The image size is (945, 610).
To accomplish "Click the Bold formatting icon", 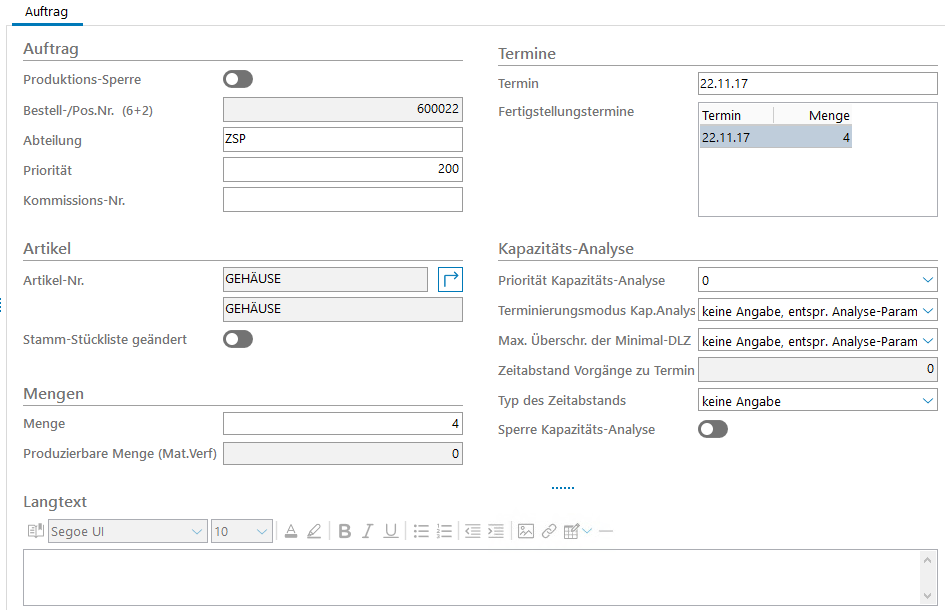I will tap(344, 531).
